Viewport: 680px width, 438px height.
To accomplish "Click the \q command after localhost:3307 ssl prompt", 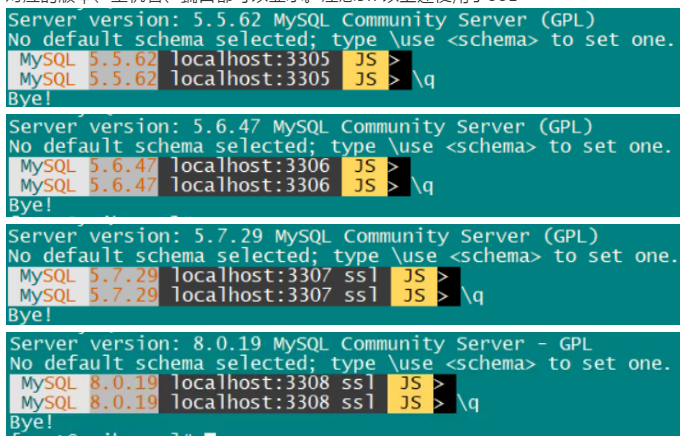I will (x=473, y=296).
